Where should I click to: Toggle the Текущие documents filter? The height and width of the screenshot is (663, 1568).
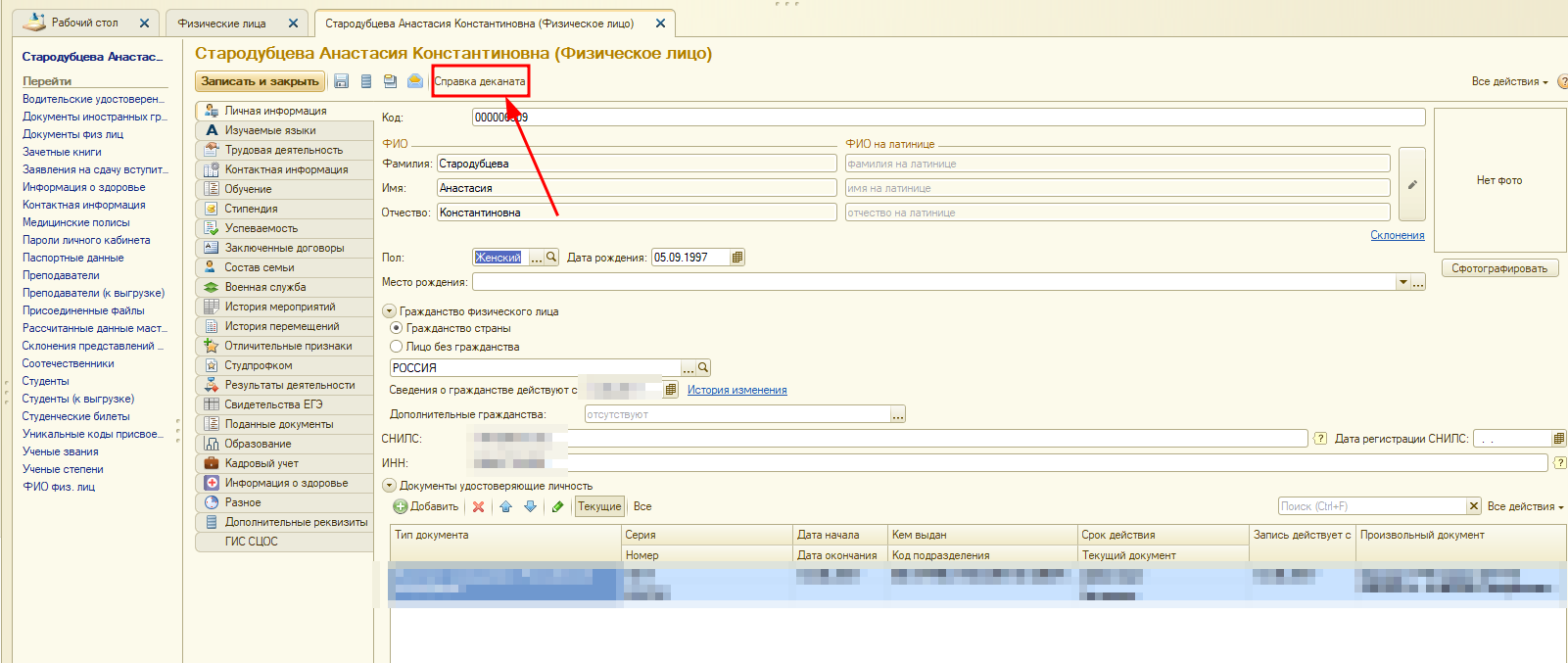[x=598, y=506]
